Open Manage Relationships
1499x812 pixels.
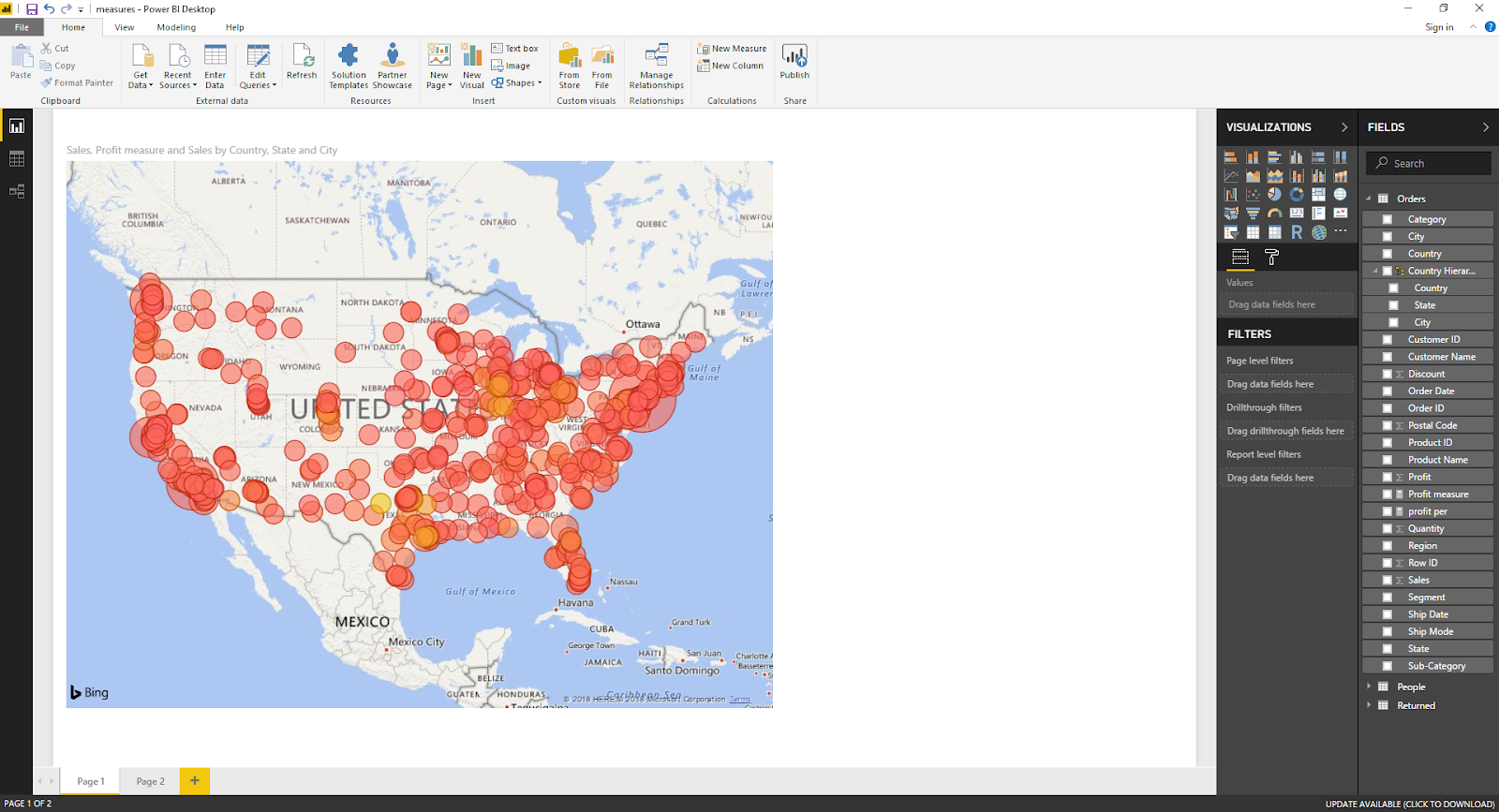pyautogui.click(x=657, y=66)
